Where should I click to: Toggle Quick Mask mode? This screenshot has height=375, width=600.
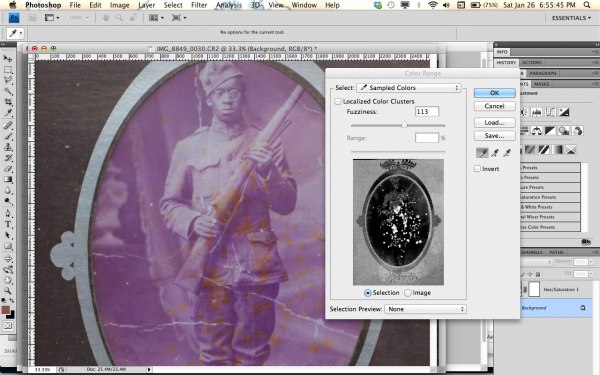coord(8,326)
